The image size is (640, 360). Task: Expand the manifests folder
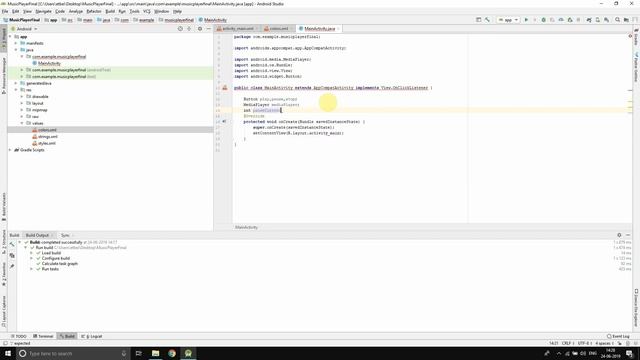coord(16,43)
